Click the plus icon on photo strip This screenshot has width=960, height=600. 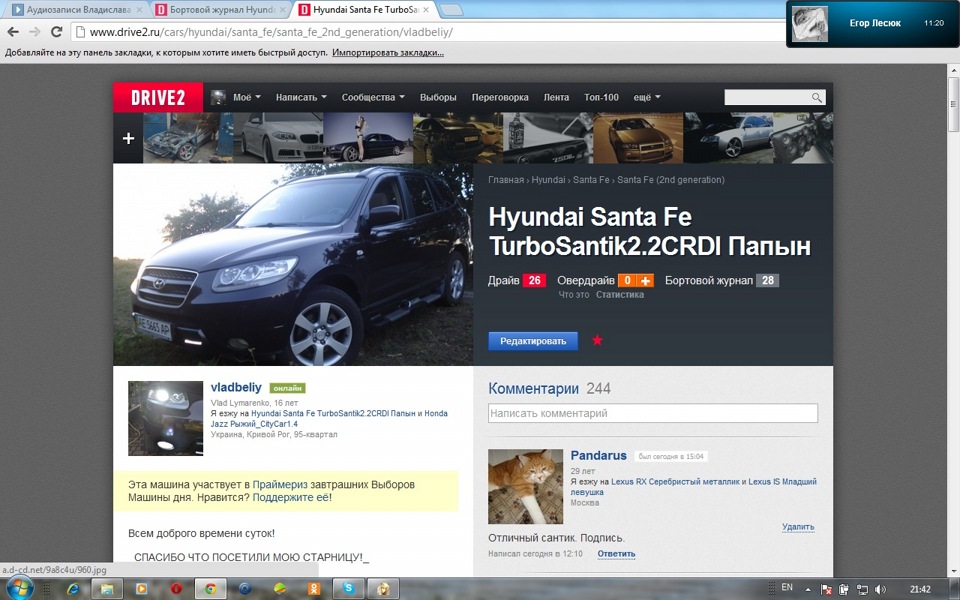point(128,138)
